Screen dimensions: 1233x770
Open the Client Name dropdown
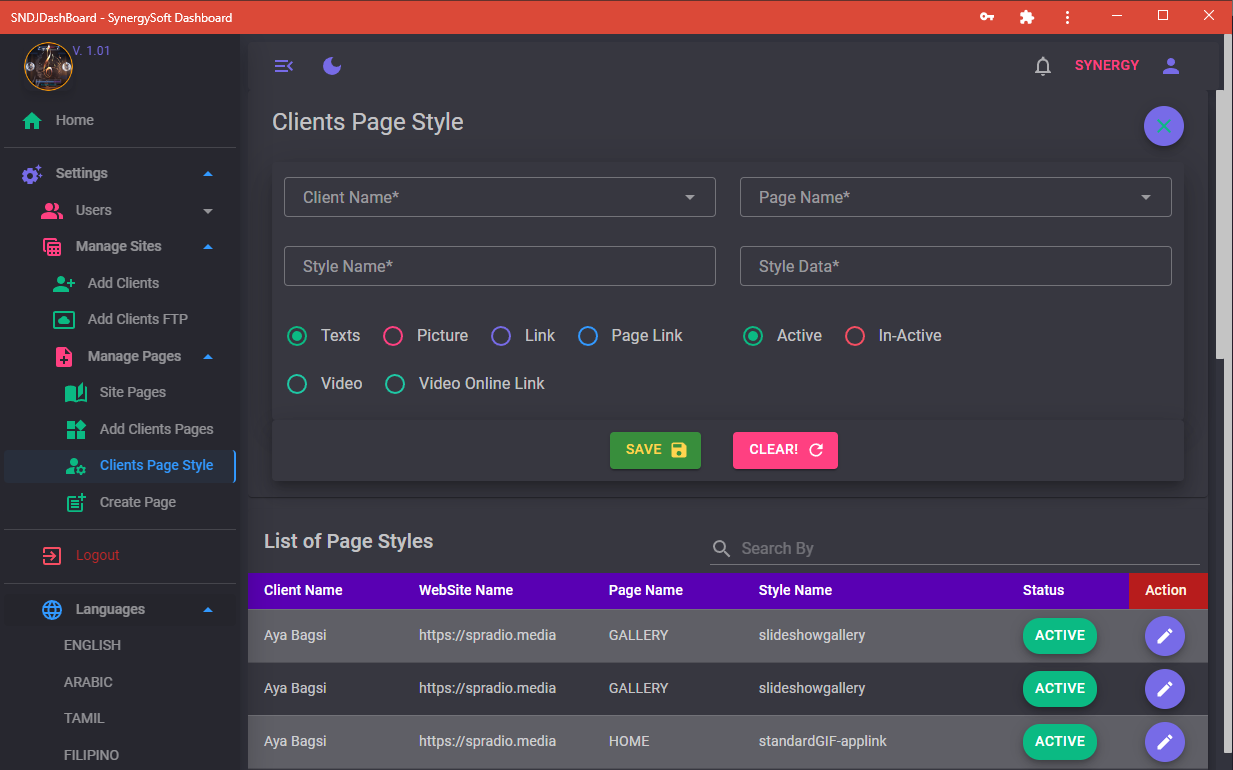(500, 198)
